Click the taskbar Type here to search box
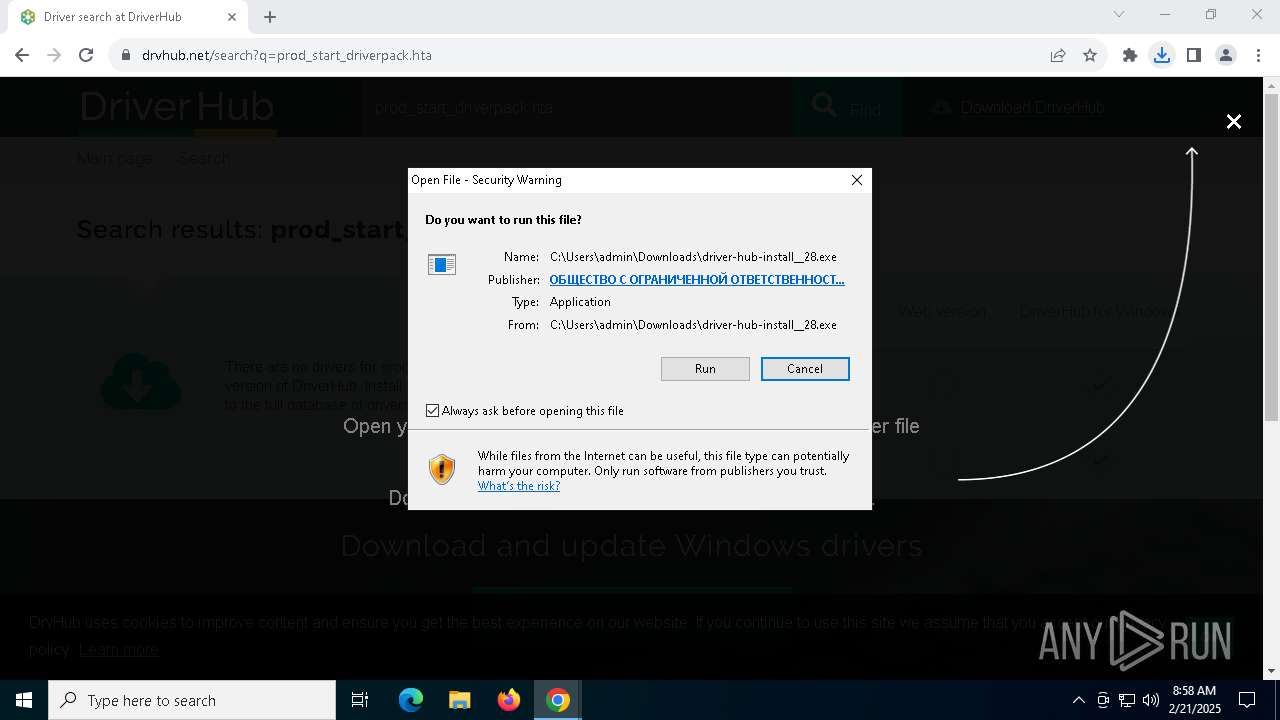The image size is (1280, 720). pos(192,700)
